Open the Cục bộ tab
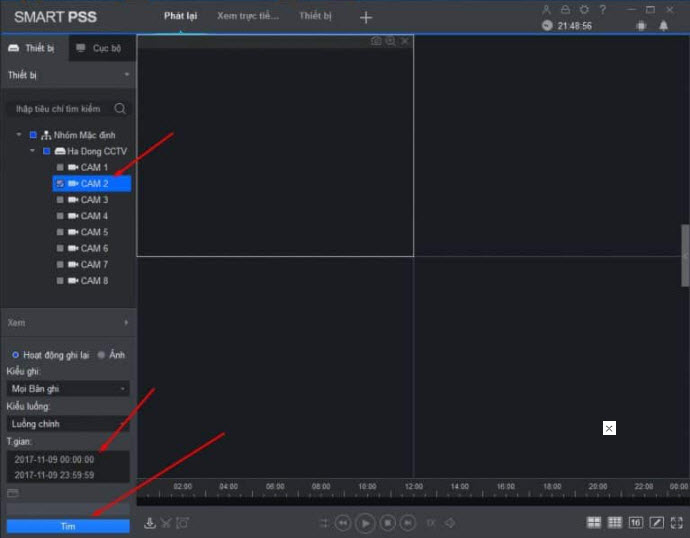Viewport: 690px width, 538px height. pos(101,48)
